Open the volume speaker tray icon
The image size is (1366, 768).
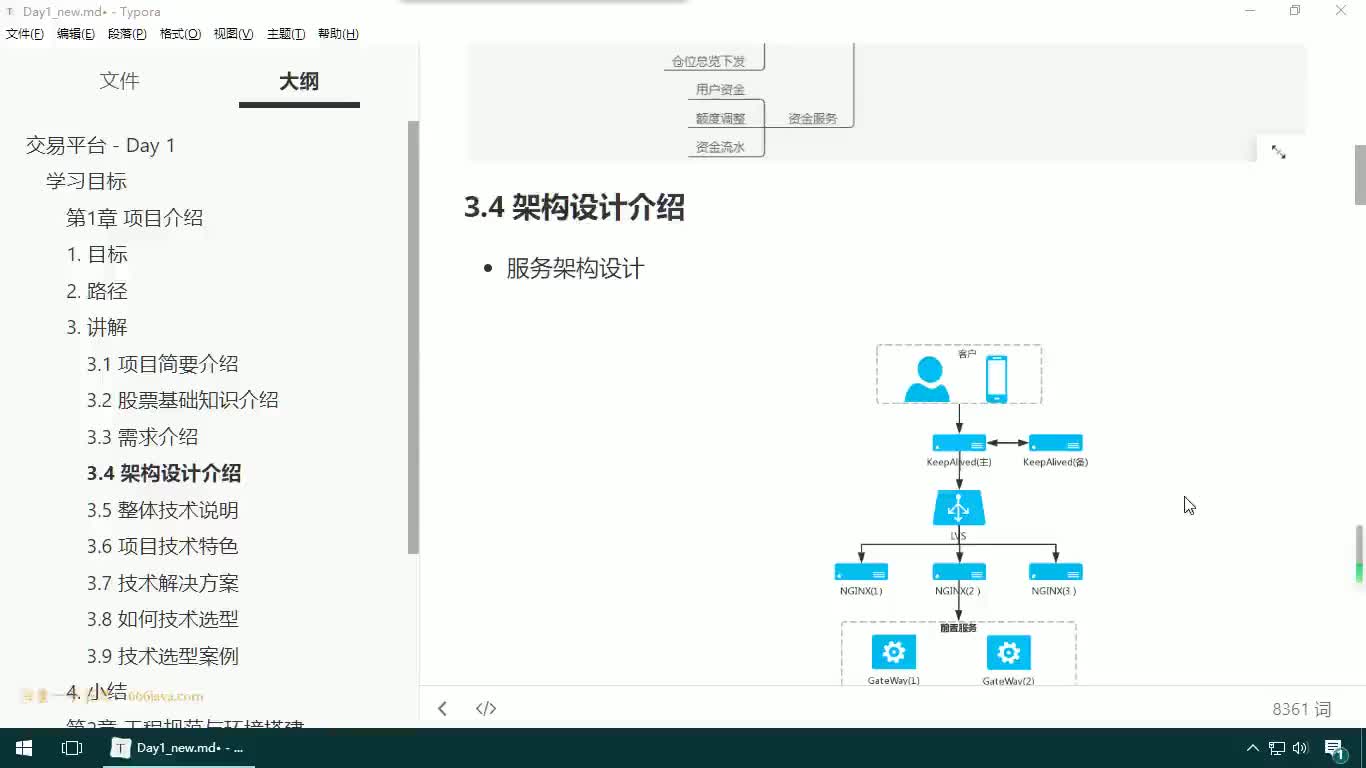point(1301,748)
